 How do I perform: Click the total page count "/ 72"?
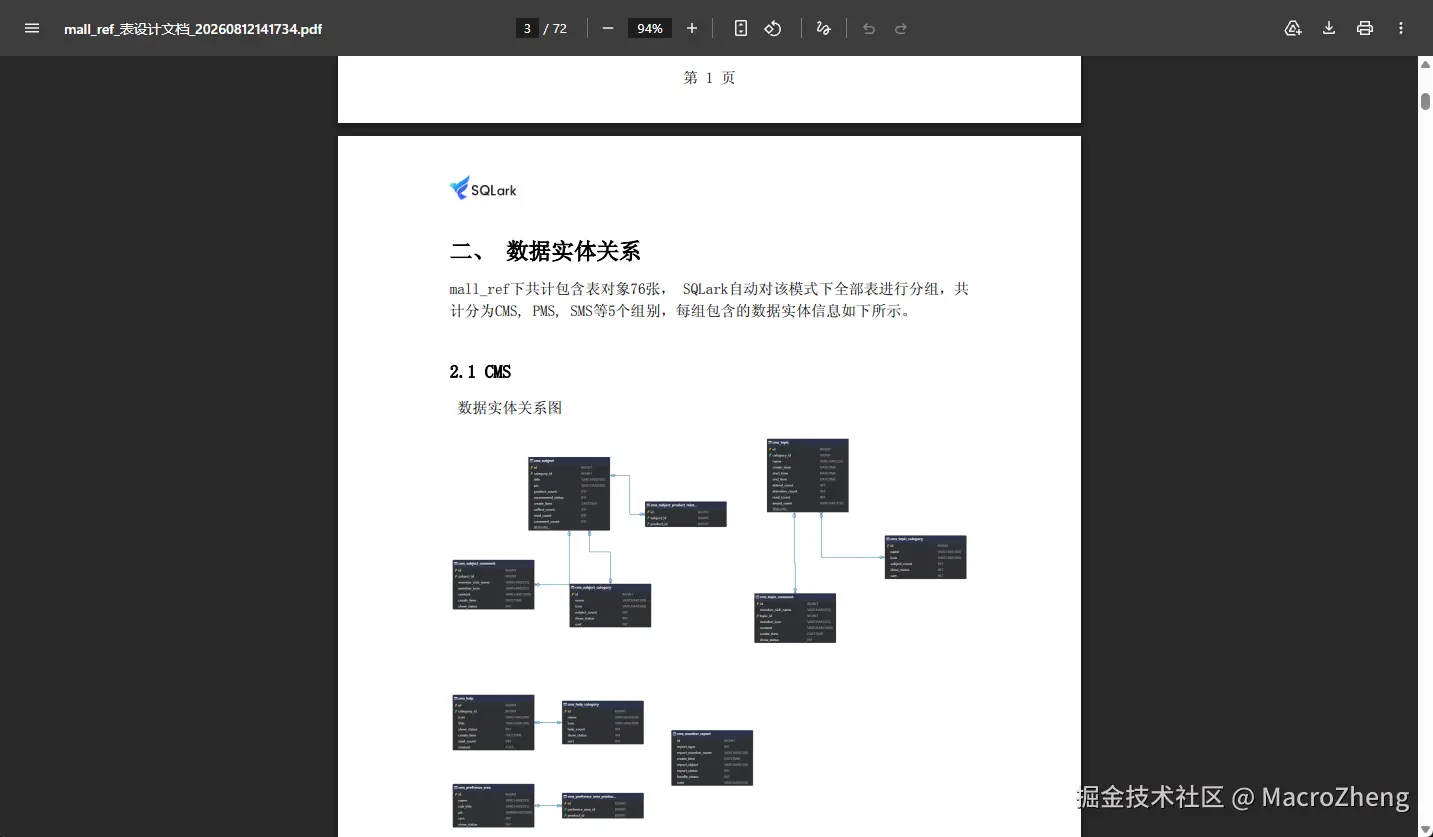[x=555, y=28]
